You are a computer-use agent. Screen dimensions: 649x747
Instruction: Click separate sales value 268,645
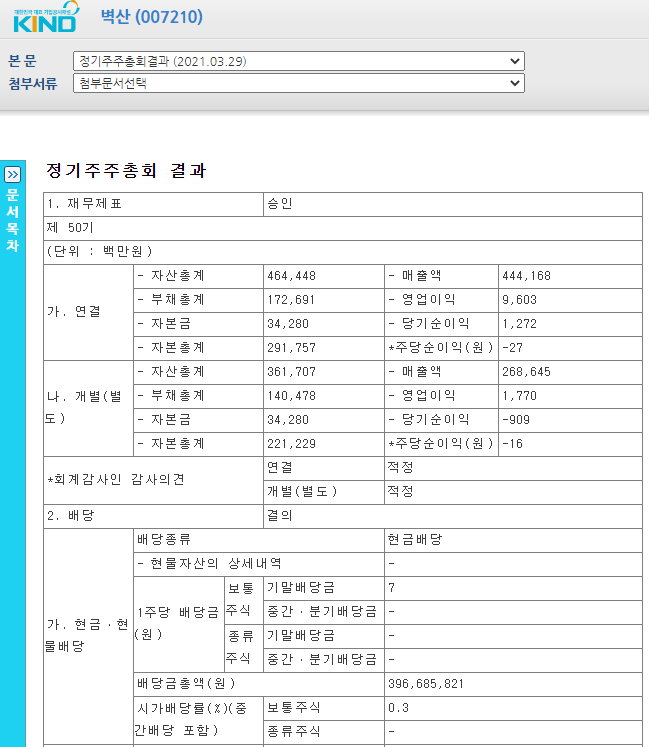[x=527, y=372]
